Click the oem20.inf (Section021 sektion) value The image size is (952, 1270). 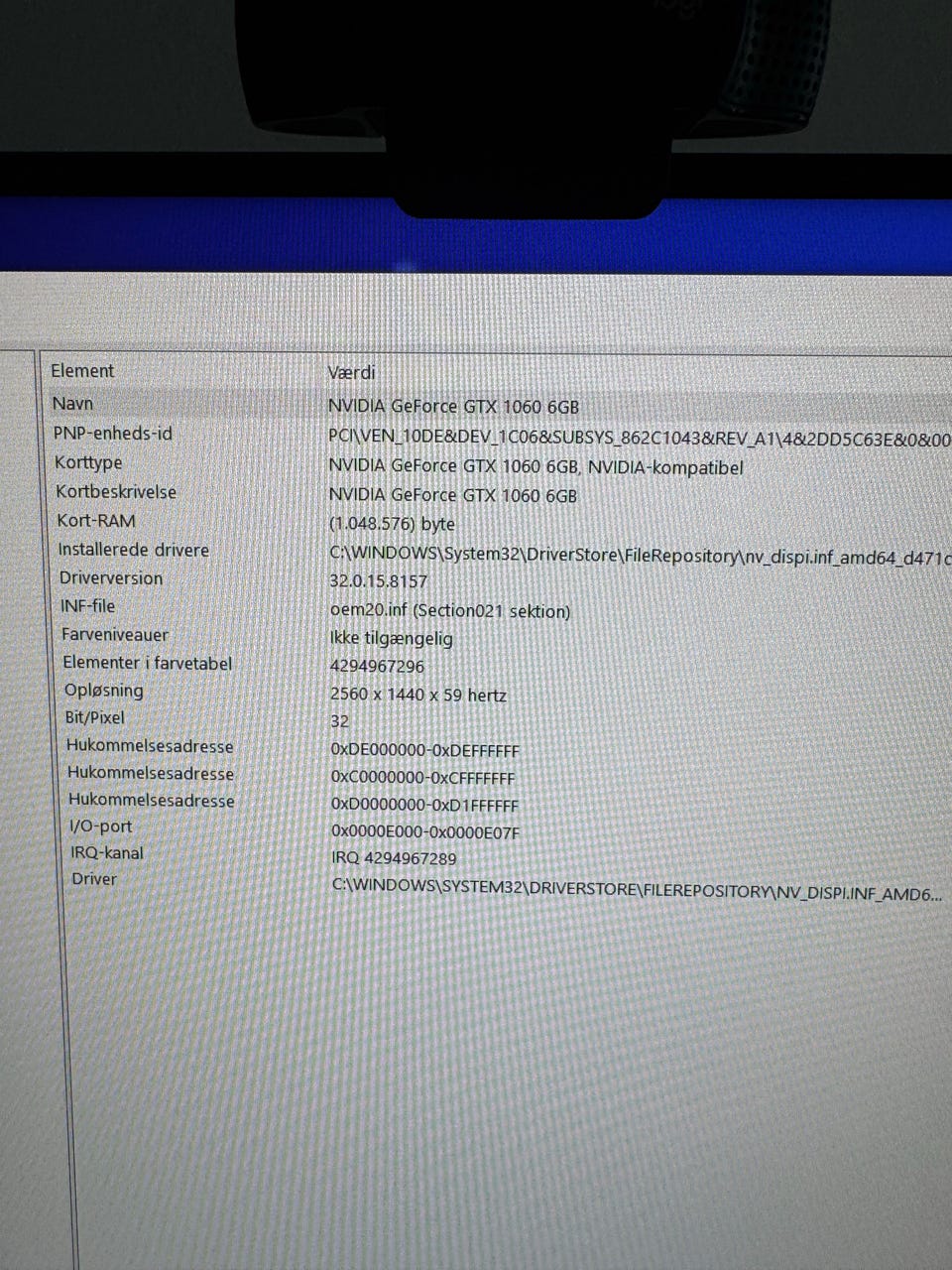tap(449, 611)
